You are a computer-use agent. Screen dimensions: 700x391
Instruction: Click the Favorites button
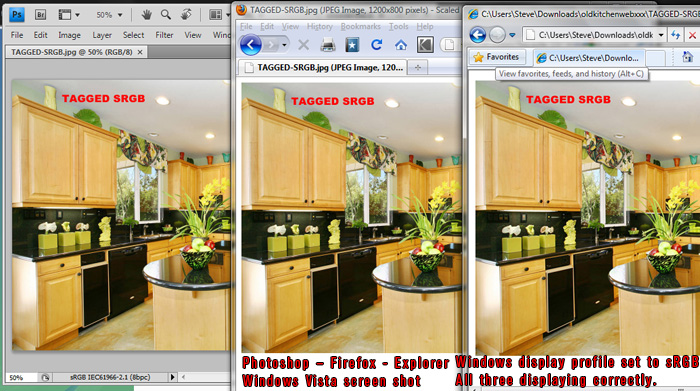[x=496, y=57]
